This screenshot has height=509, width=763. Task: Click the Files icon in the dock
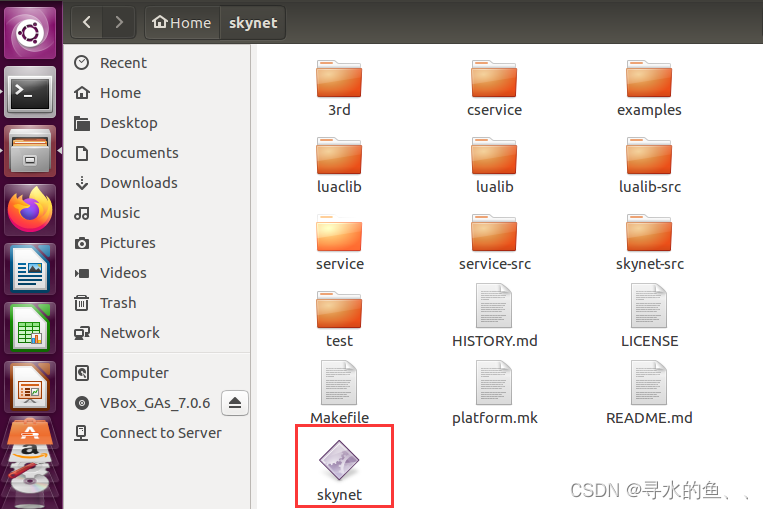[30, 151]
